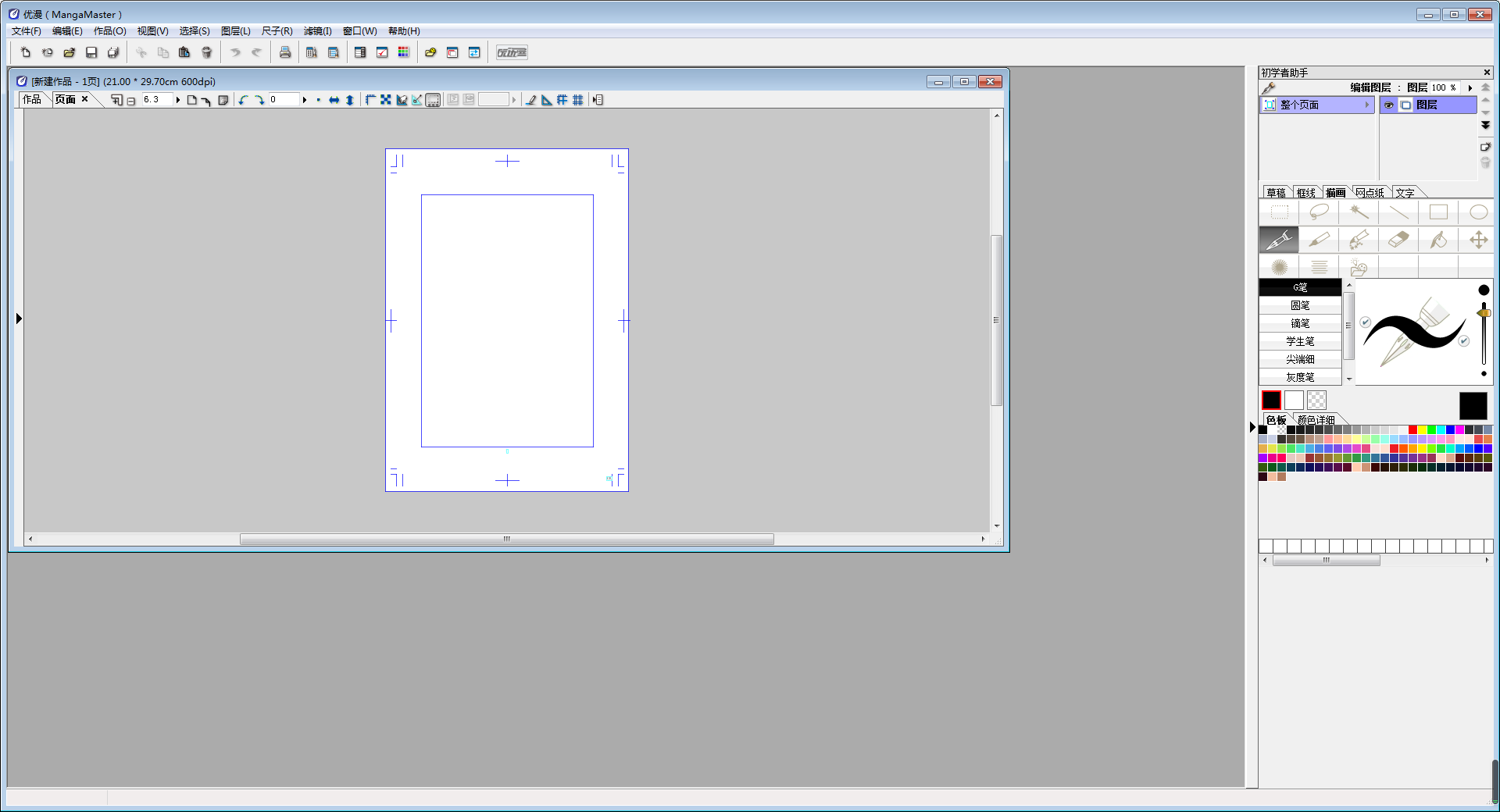Select the rectangular marquee selection tool
This screenshot has width=1500, height=812.
pyautogui.click(x=1280, y=212)
